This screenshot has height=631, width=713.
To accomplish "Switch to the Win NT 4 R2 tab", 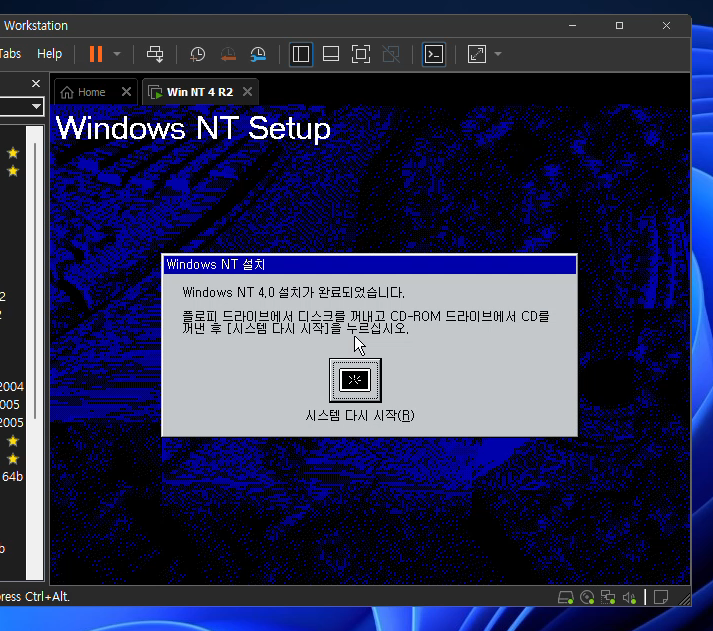I will click(x=200, y=92).
